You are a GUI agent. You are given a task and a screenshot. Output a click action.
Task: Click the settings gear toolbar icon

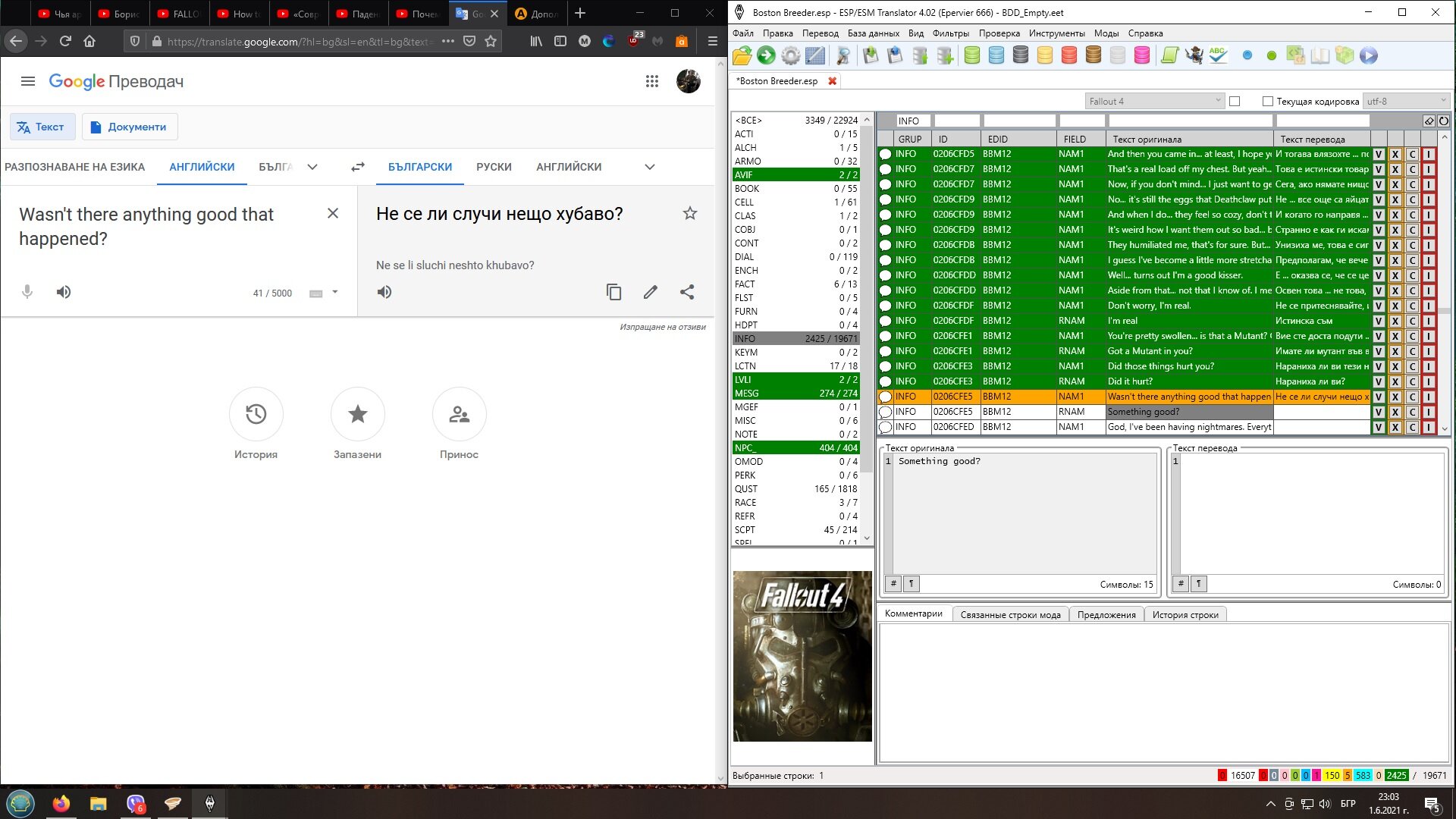pos(790,55)
